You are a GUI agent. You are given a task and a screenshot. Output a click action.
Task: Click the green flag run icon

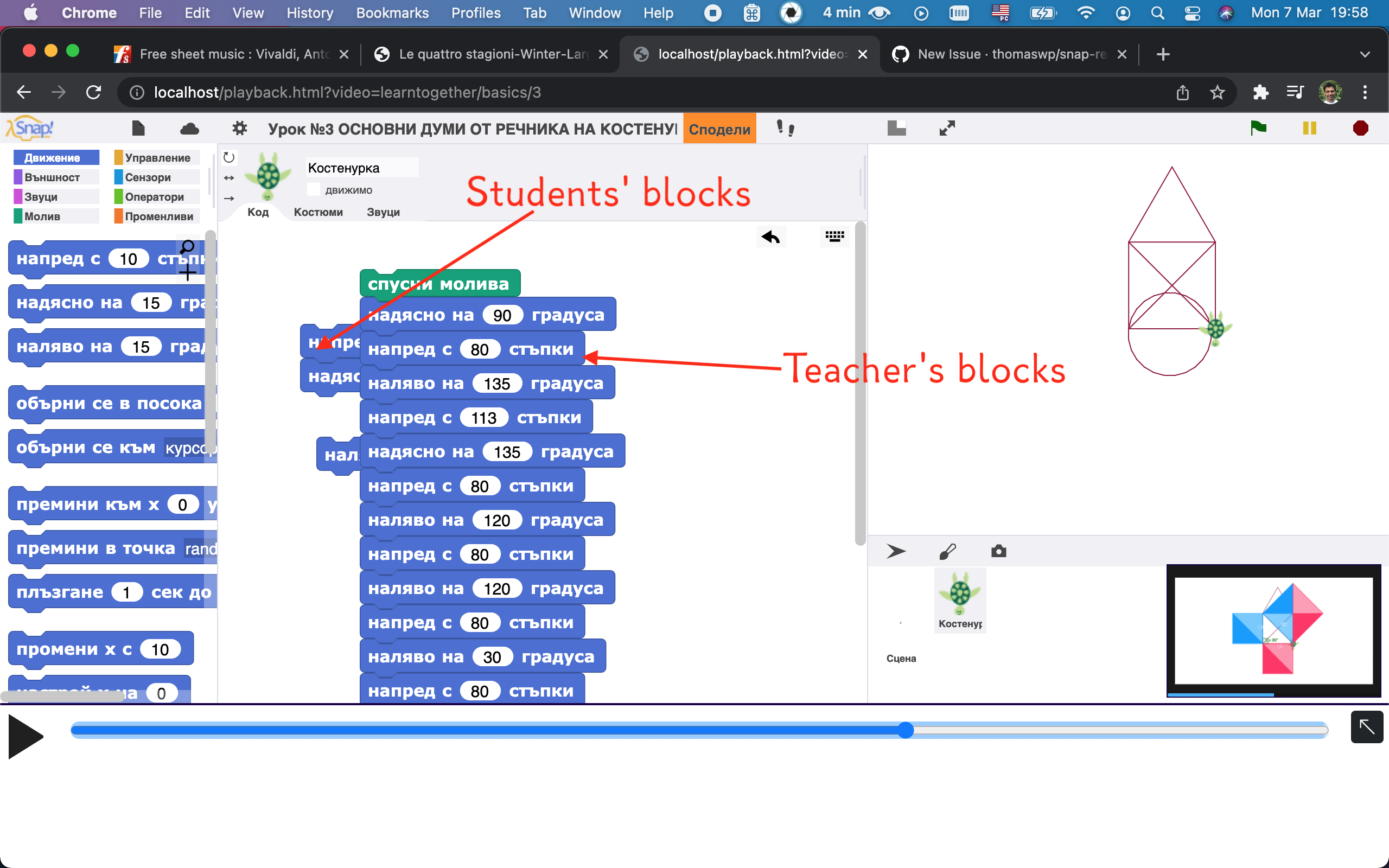coord(1258,128)
